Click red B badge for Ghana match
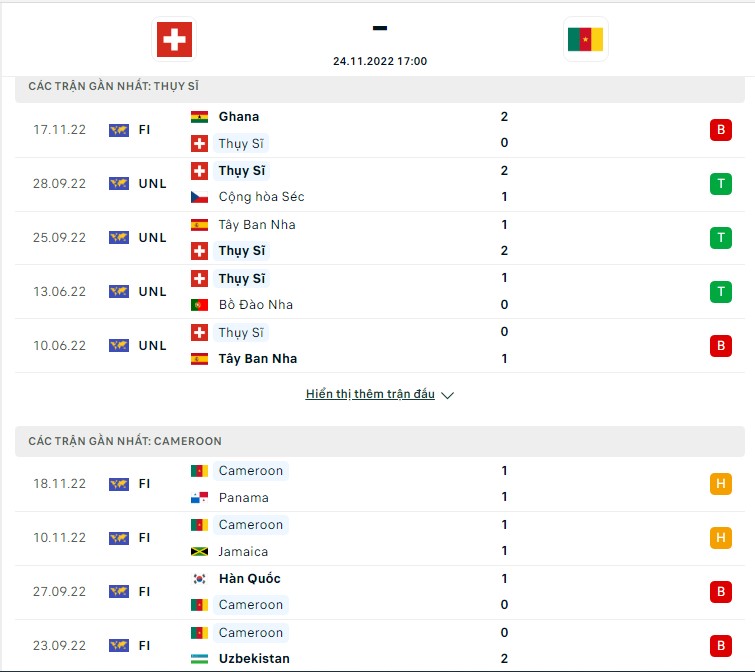755x672 pixels. 720,130
